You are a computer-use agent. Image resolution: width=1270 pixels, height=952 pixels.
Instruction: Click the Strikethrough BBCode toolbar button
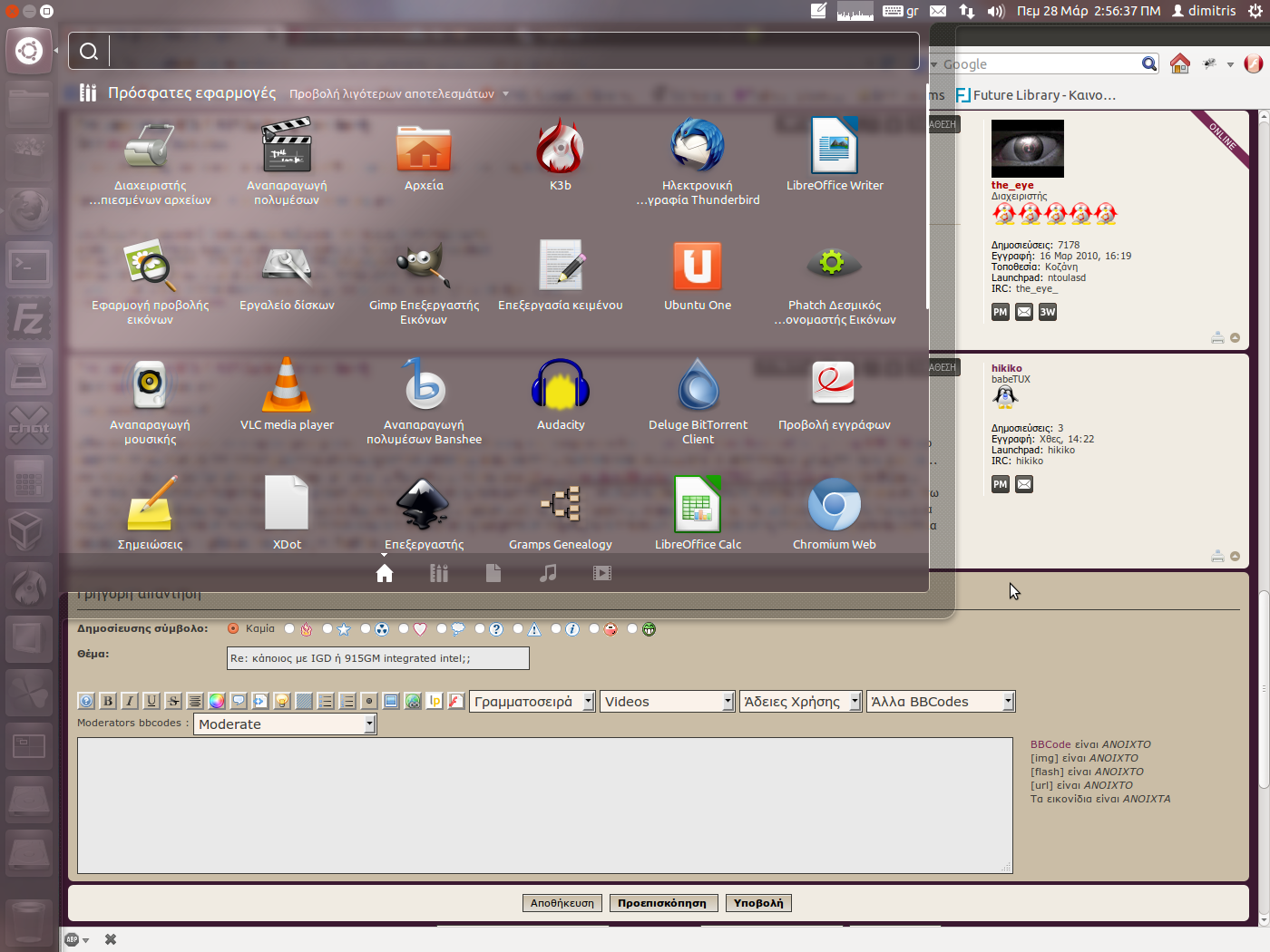click(x=173, y=701)
